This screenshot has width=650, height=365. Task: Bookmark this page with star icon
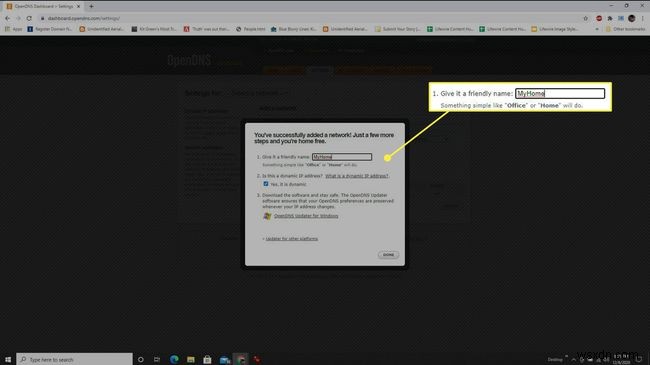pos(586,18)
